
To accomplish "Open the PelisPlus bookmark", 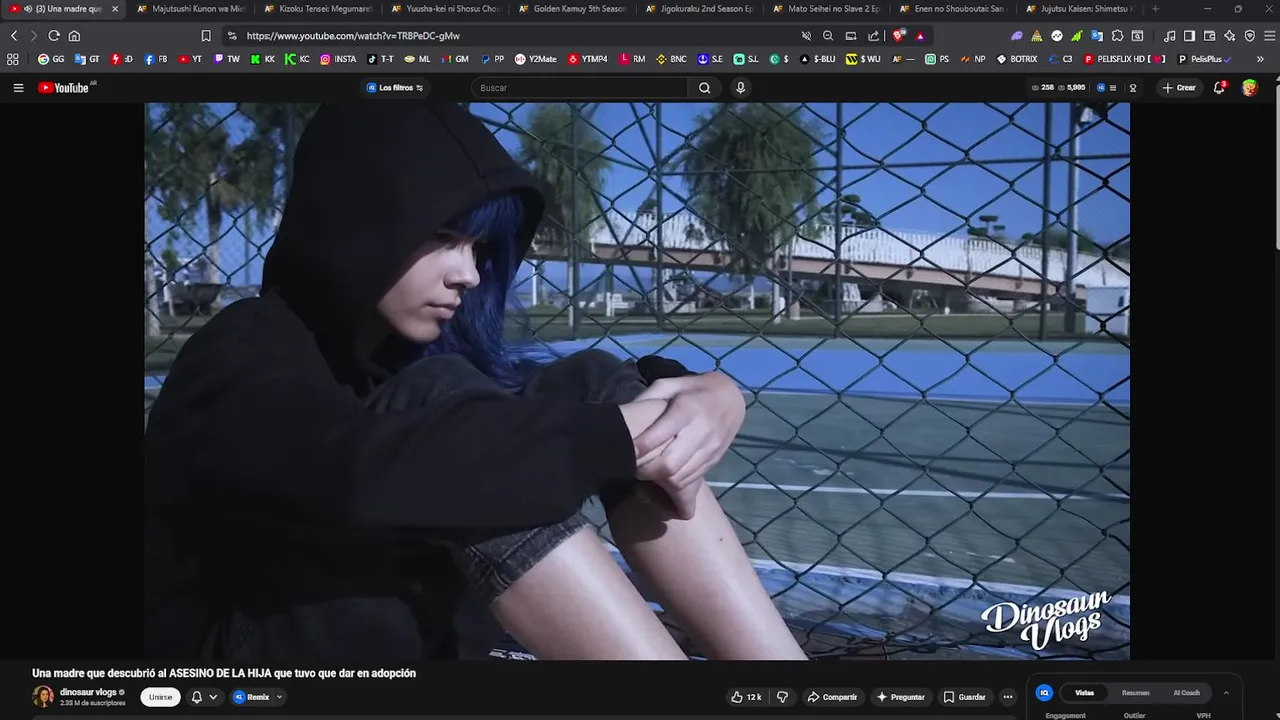I will tap(1204, 59).
